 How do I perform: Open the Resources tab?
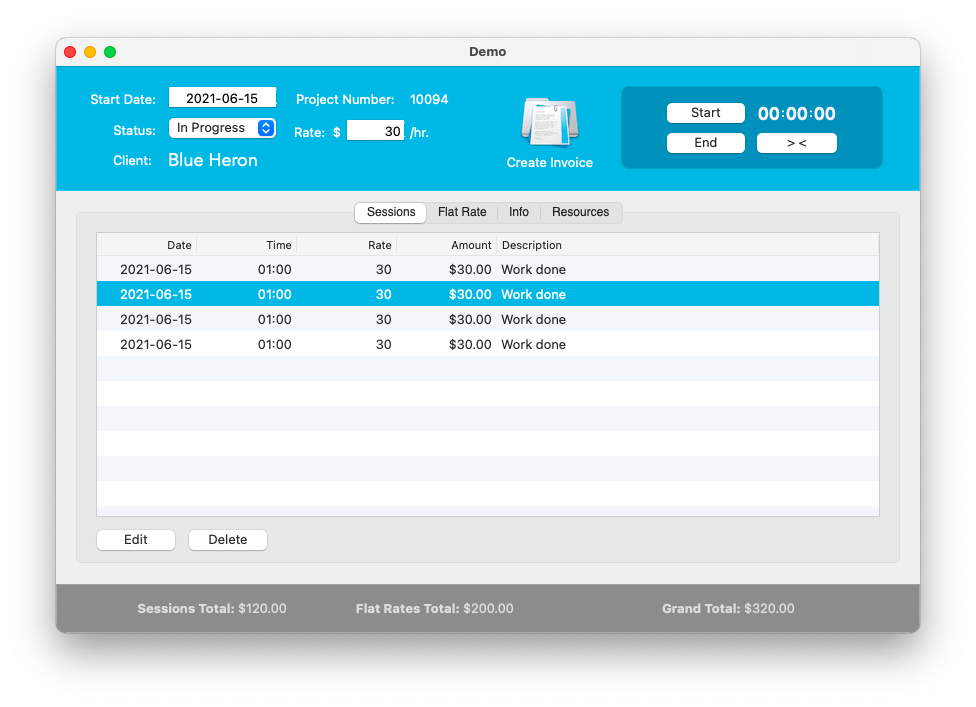pos(580,212)
